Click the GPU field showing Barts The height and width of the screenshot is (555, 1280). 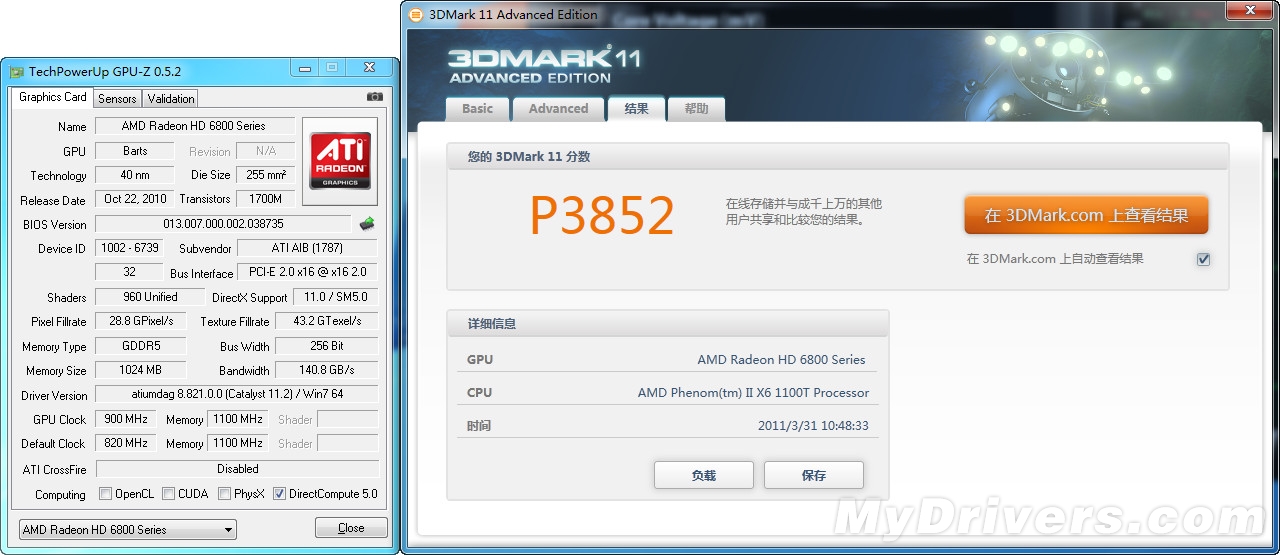pos(135,151)
